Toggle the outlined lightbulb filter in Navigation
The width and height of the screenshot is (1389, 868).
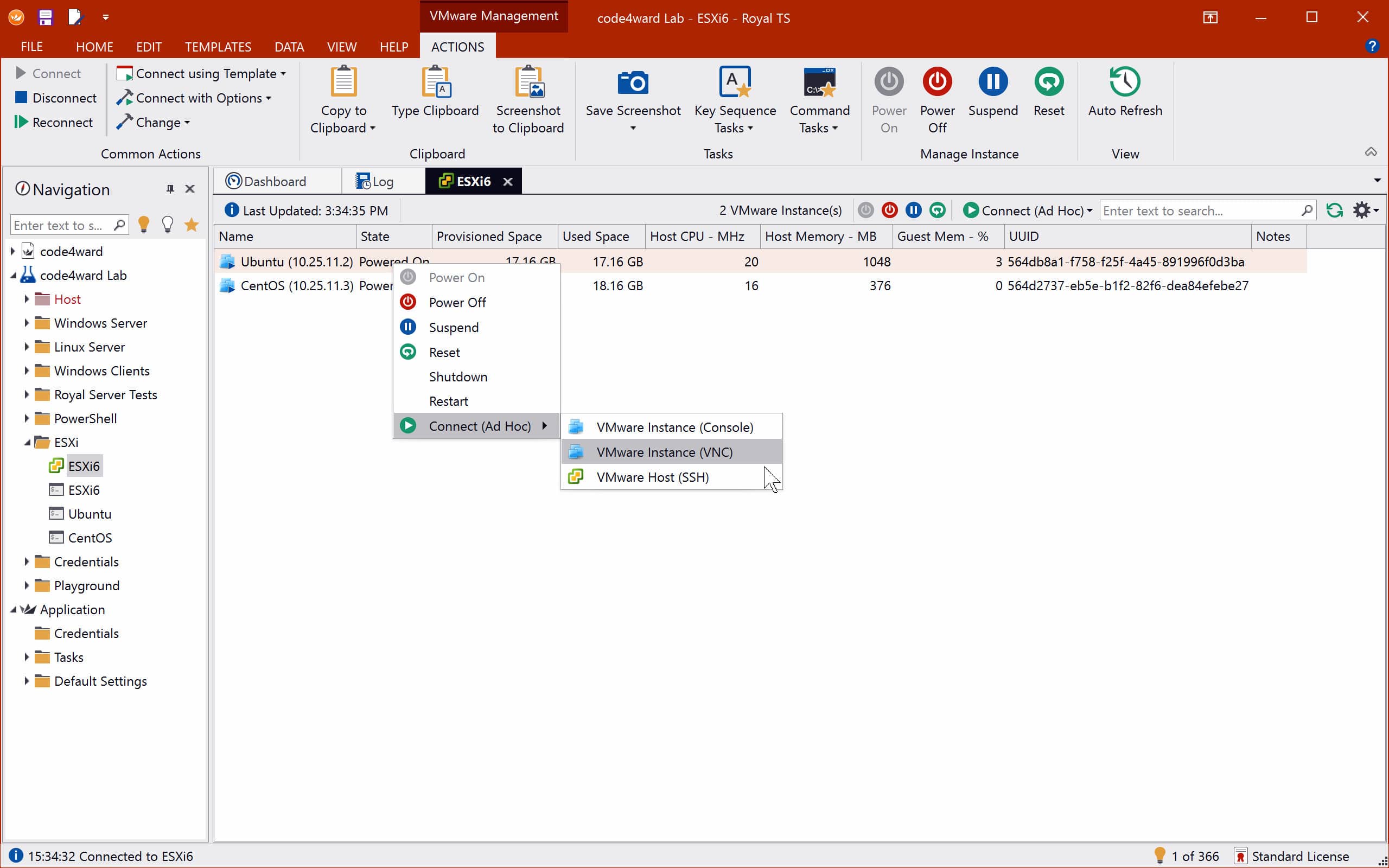click(x=167, y=225)
